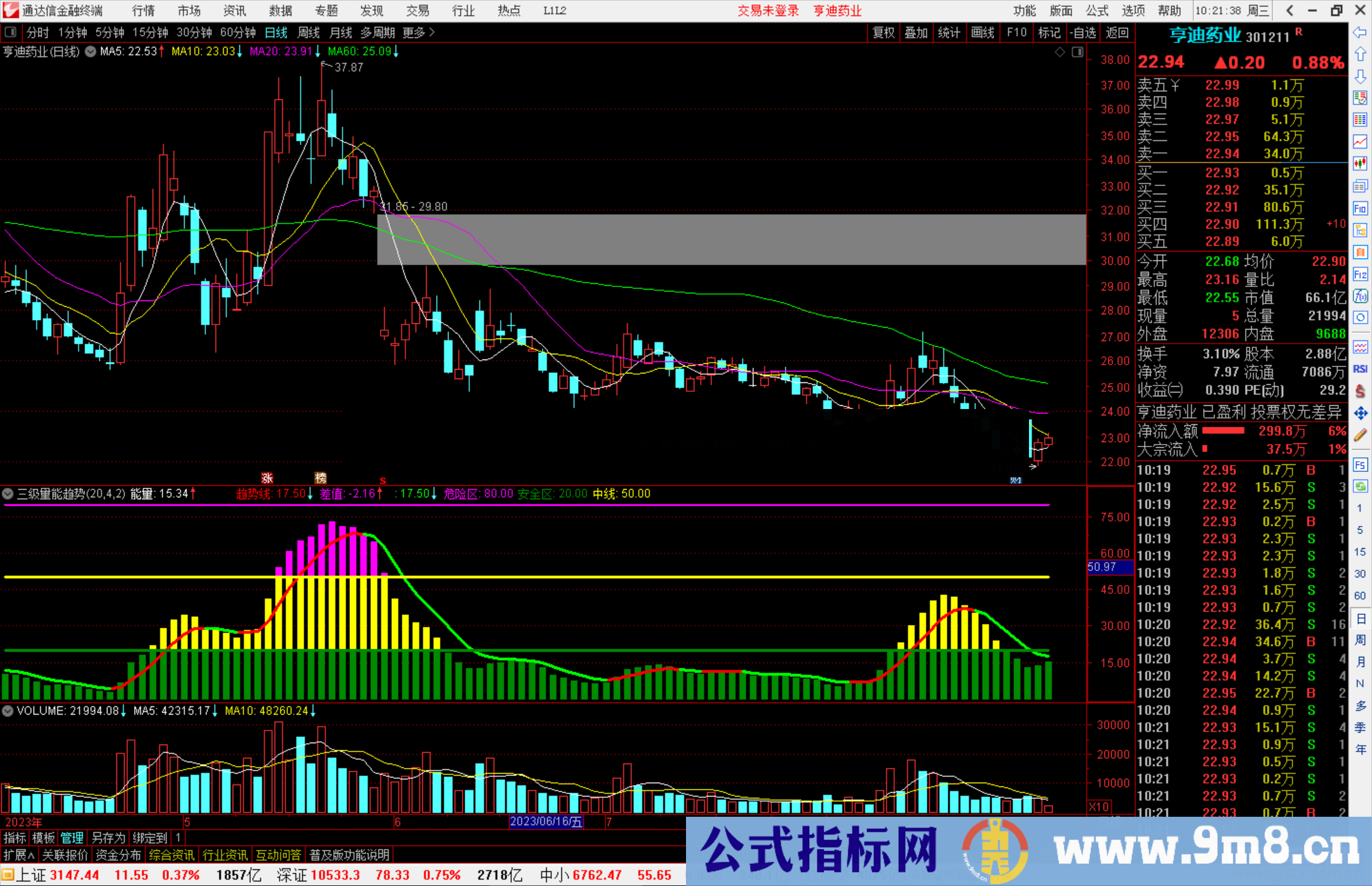Expand the MA indicator dropdown beside 亨迪药业(日线)
This screenshot has height=886, width=1372.
90,51
